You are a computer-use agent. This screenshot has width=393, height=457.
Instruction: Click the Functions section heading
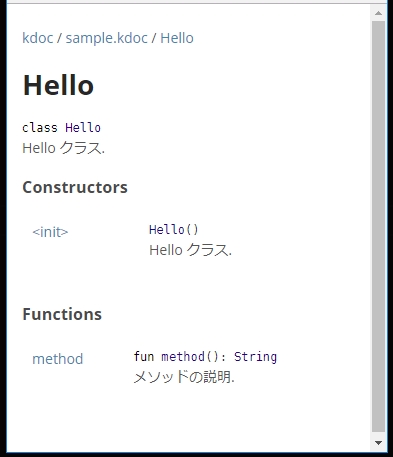click(x=62, y=314)
